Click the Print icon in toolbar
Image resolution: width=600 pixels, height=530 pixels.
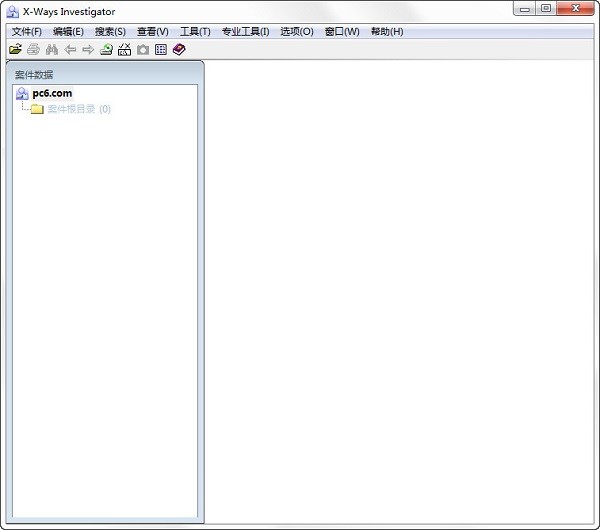click(x=34, y=49)
